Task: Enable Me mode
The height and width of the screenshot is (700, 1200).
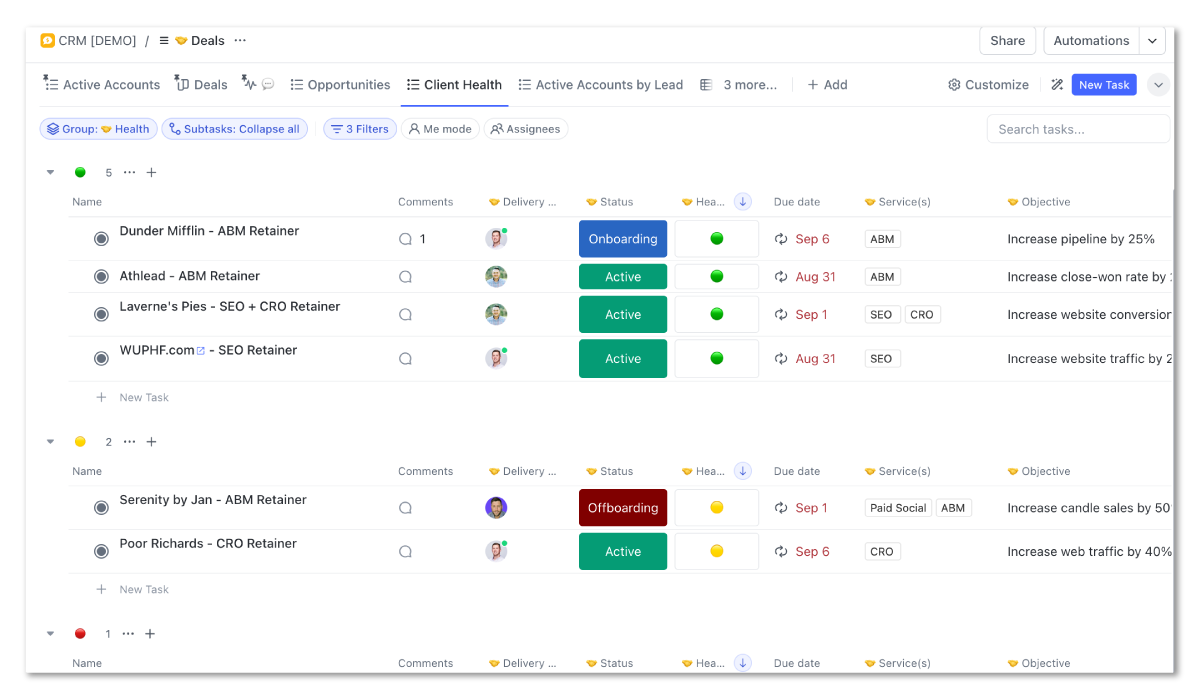Action: coord(440,128)
